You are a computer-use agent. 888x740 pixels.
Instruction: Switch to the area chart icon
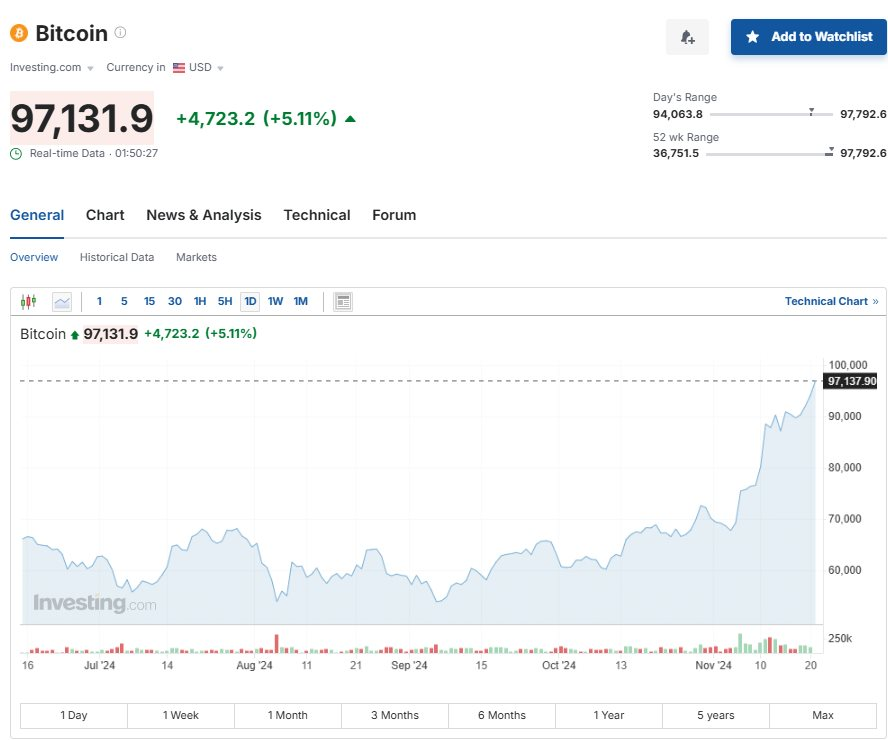(62, 301)
